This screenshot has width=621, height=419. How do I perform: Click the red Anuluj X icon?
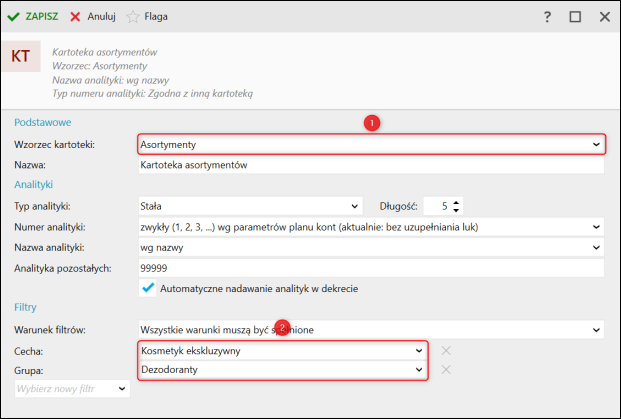[x=76, y=17]
